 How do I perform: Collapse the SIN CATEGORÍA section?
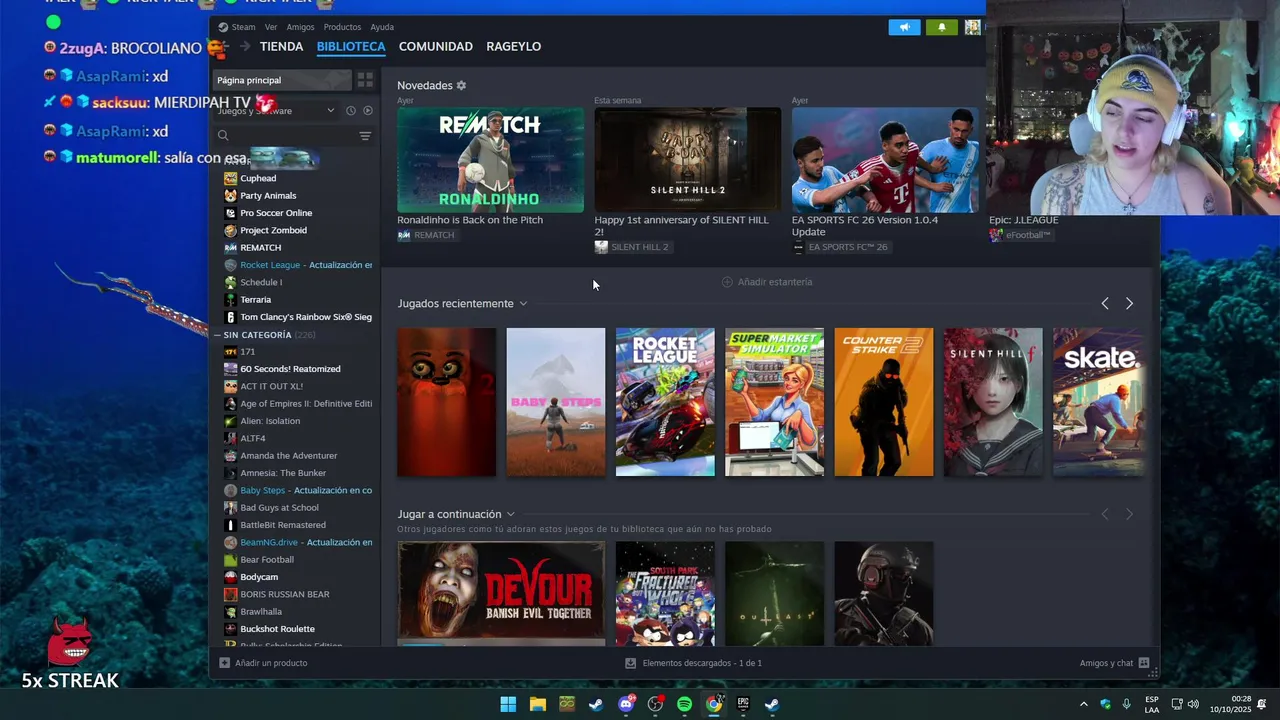point(217,335)
